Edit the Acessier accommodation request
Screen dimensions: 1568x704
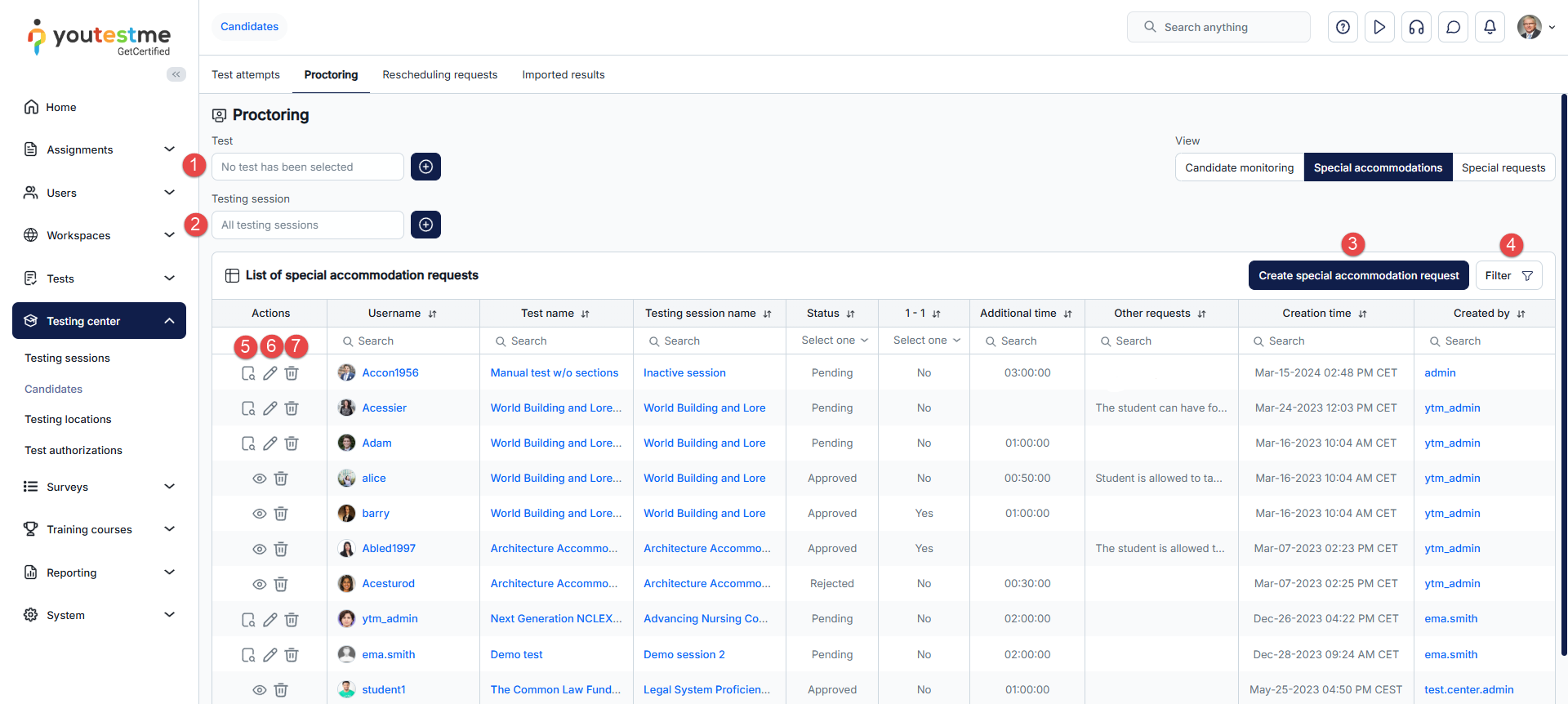pos(270,408)
